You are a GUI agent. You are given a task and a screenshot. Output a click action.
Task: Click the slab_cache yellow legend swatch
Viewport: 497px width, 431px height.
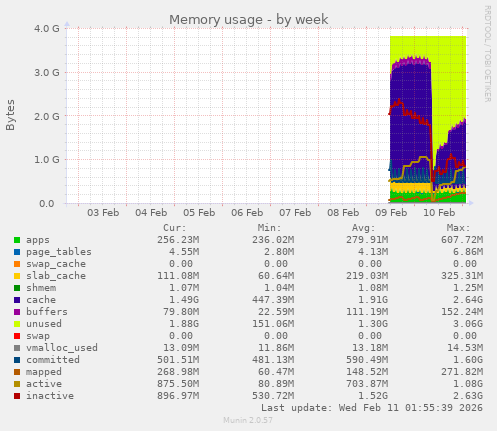click(x=17, y=276)
